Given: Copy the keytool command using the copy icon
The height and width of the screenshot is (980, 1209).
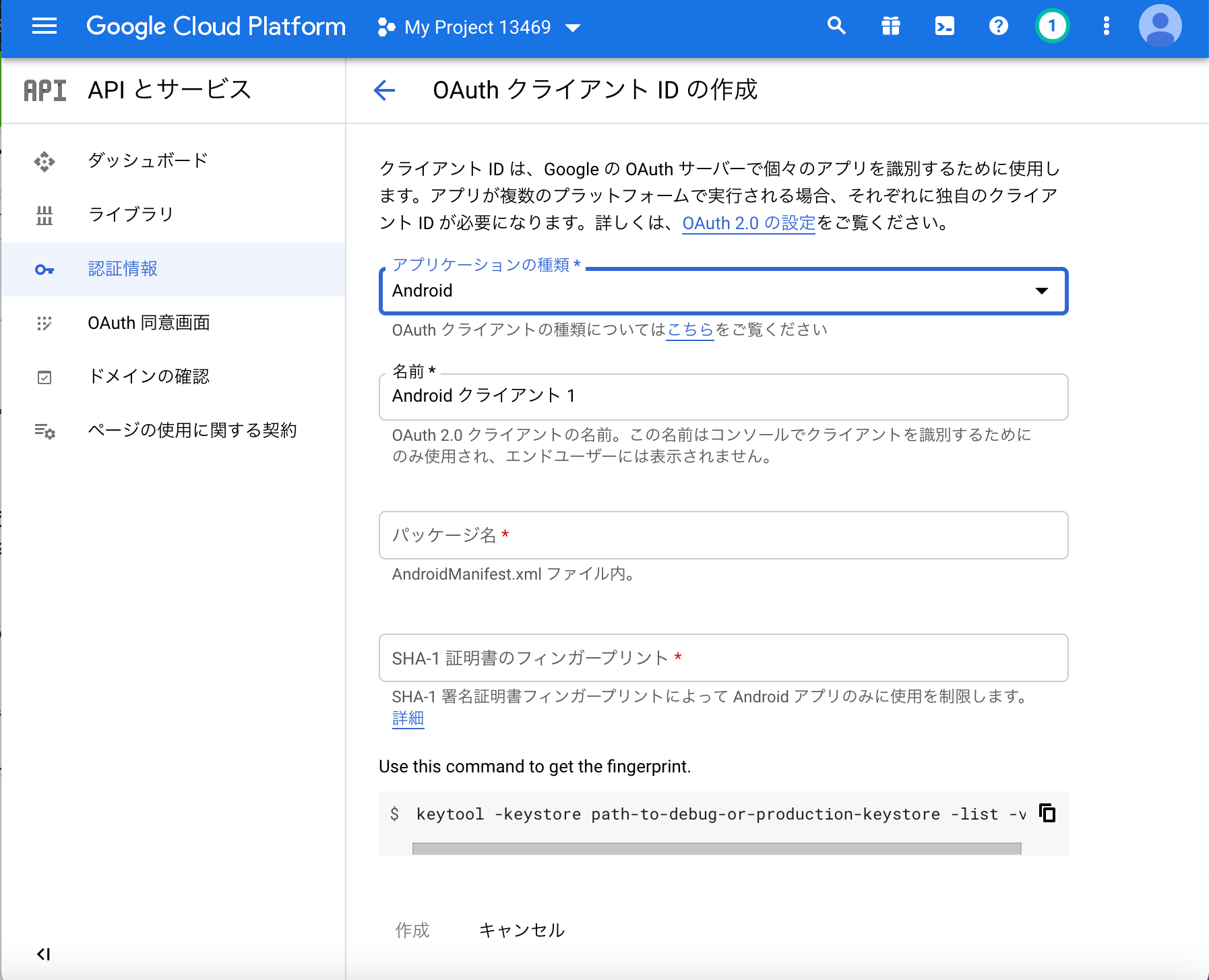Looking at the screenshot, I should click(1048, 814).
